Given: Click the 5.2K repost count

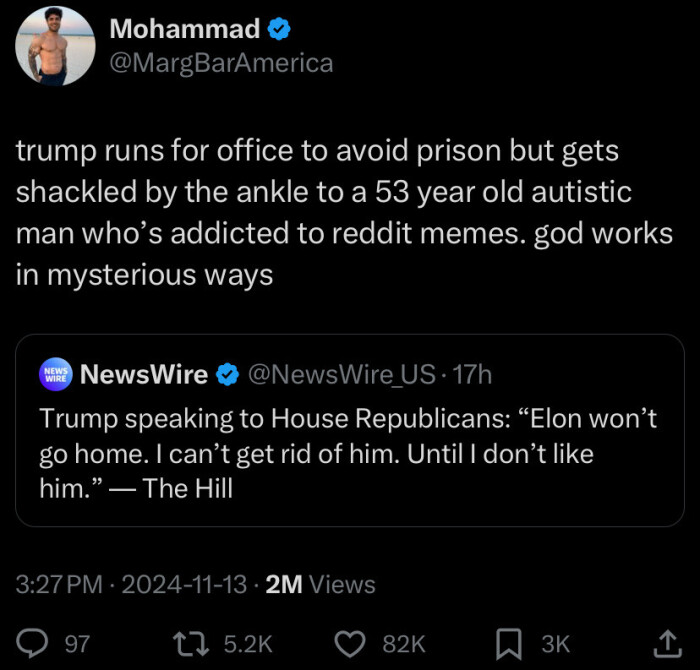Looking at the screenshot, I should (244, 643).
